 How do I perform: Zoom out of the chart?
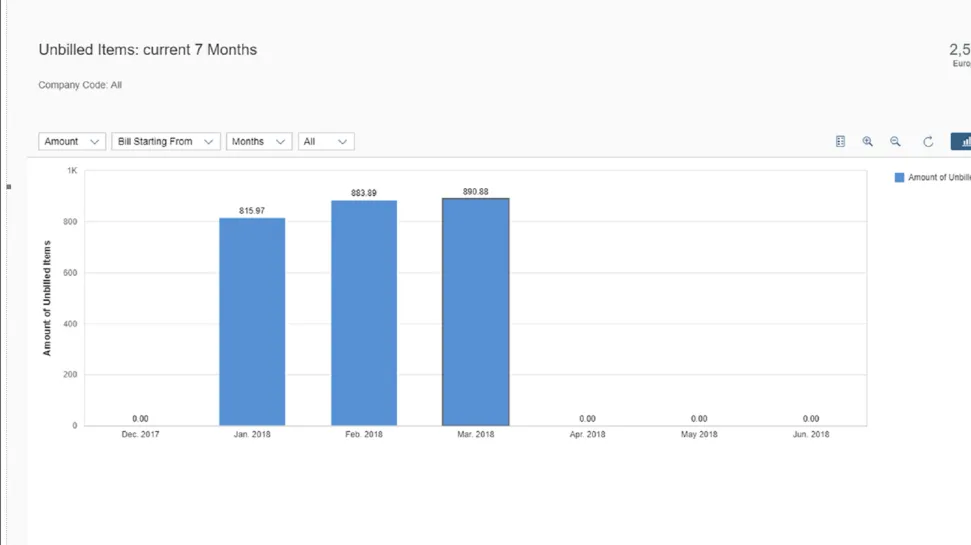pos(895,142)
